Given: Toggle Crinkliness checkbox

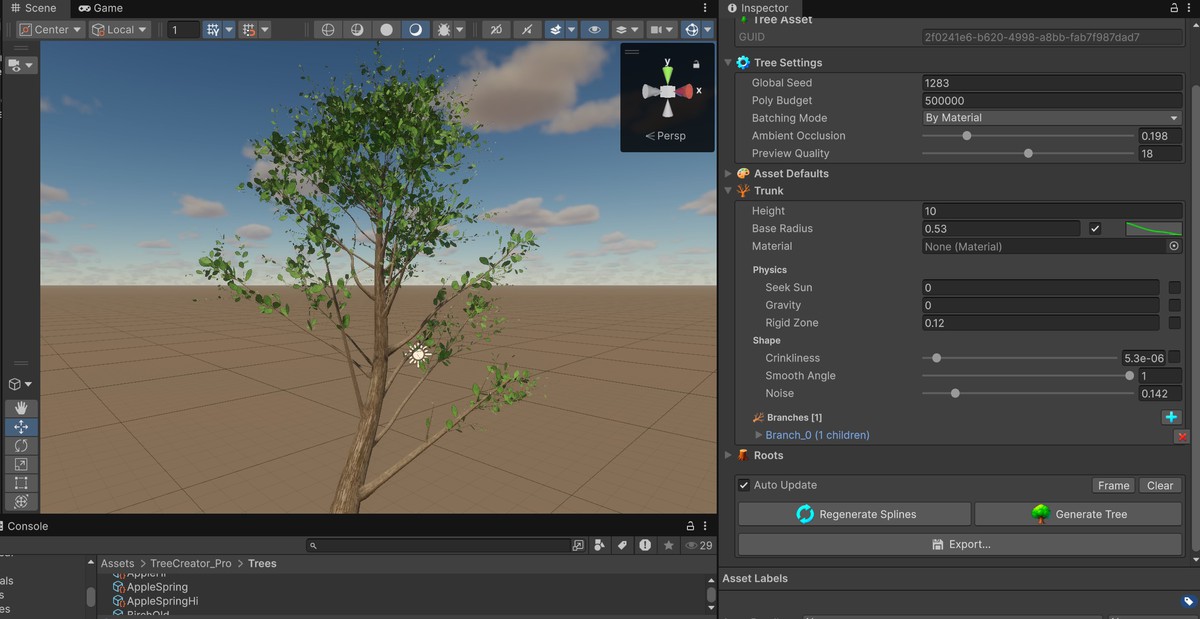Looking at the screenshot, I should pos(1174,358).
